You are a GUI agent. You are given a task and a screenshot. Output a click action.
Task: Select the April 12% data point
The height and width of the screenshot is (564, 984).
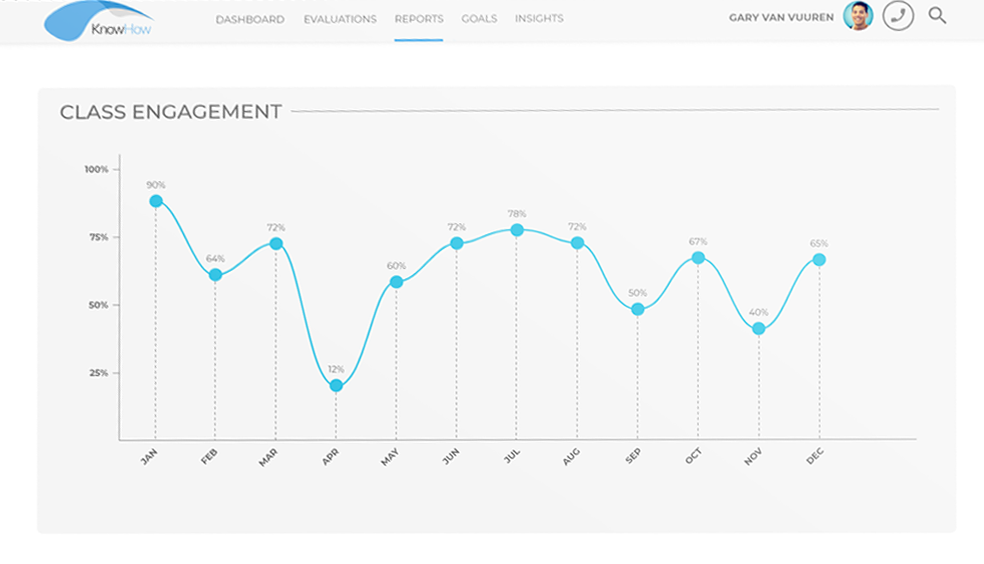coord(336,385)
